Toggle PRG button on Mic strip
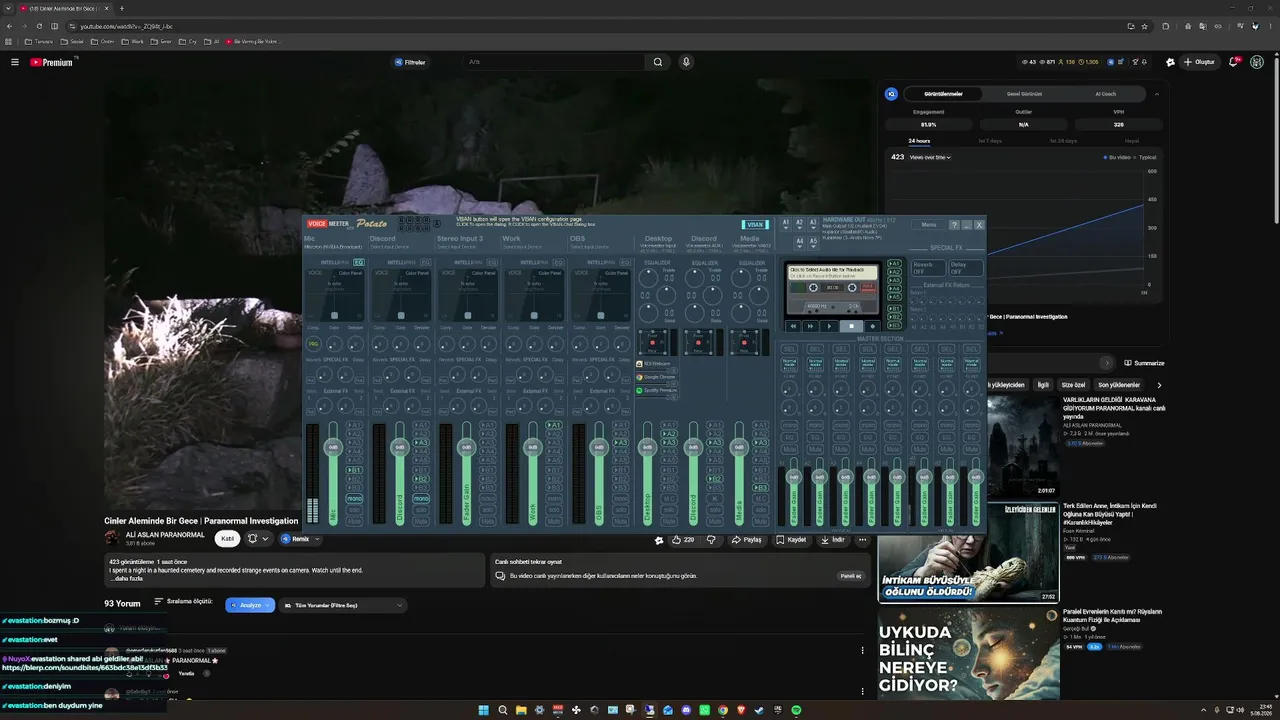The image size is (1280, 720). tap(313, 344)
